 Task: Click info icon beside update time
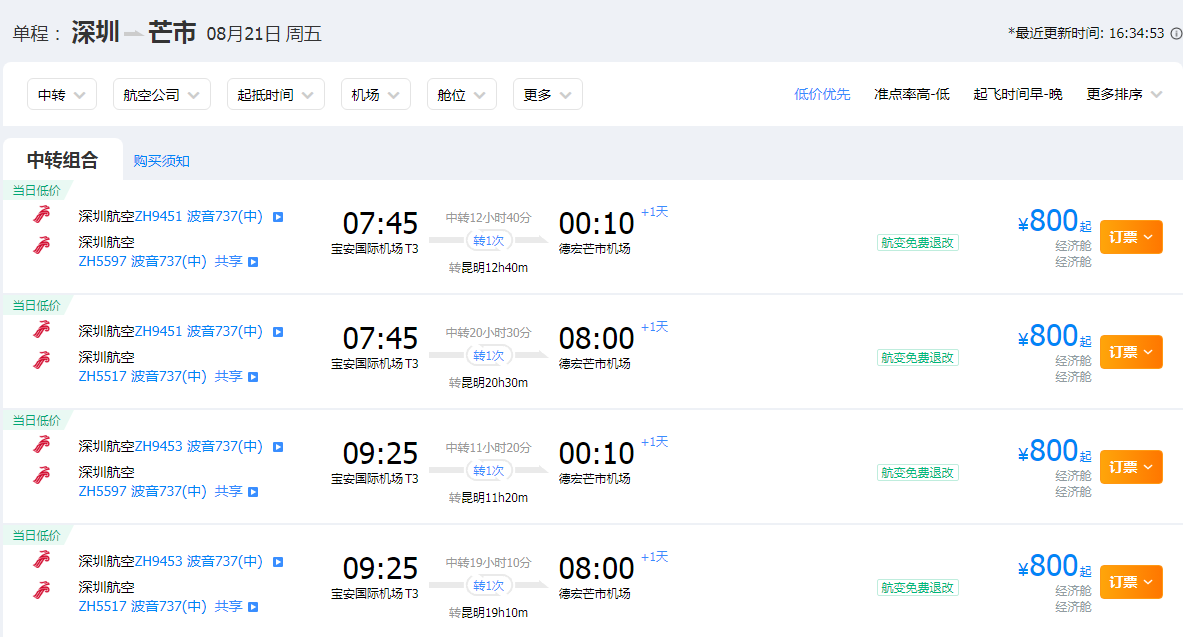coord(1175,33)
